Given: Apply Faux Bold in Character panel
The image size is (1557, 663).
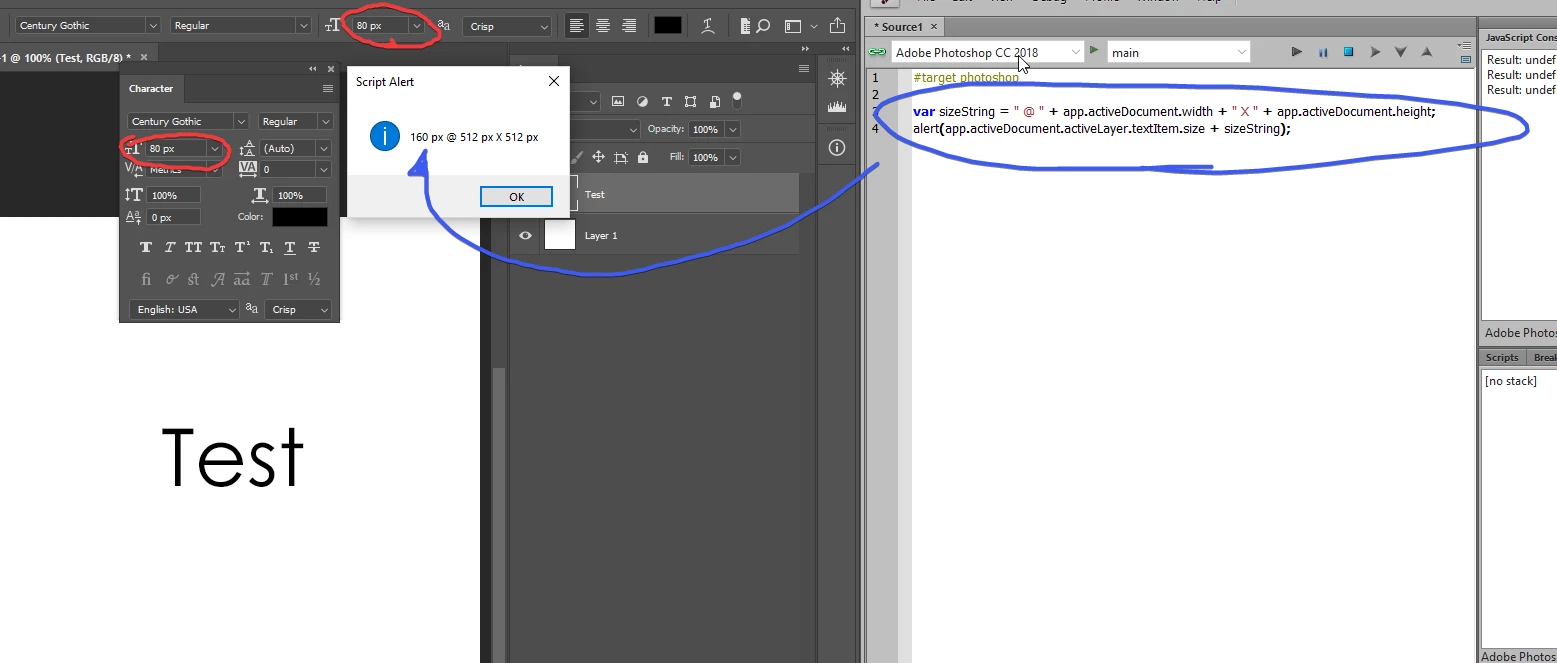Looking at the screenshot, I should pyautogui.click(x=146, y=247).
